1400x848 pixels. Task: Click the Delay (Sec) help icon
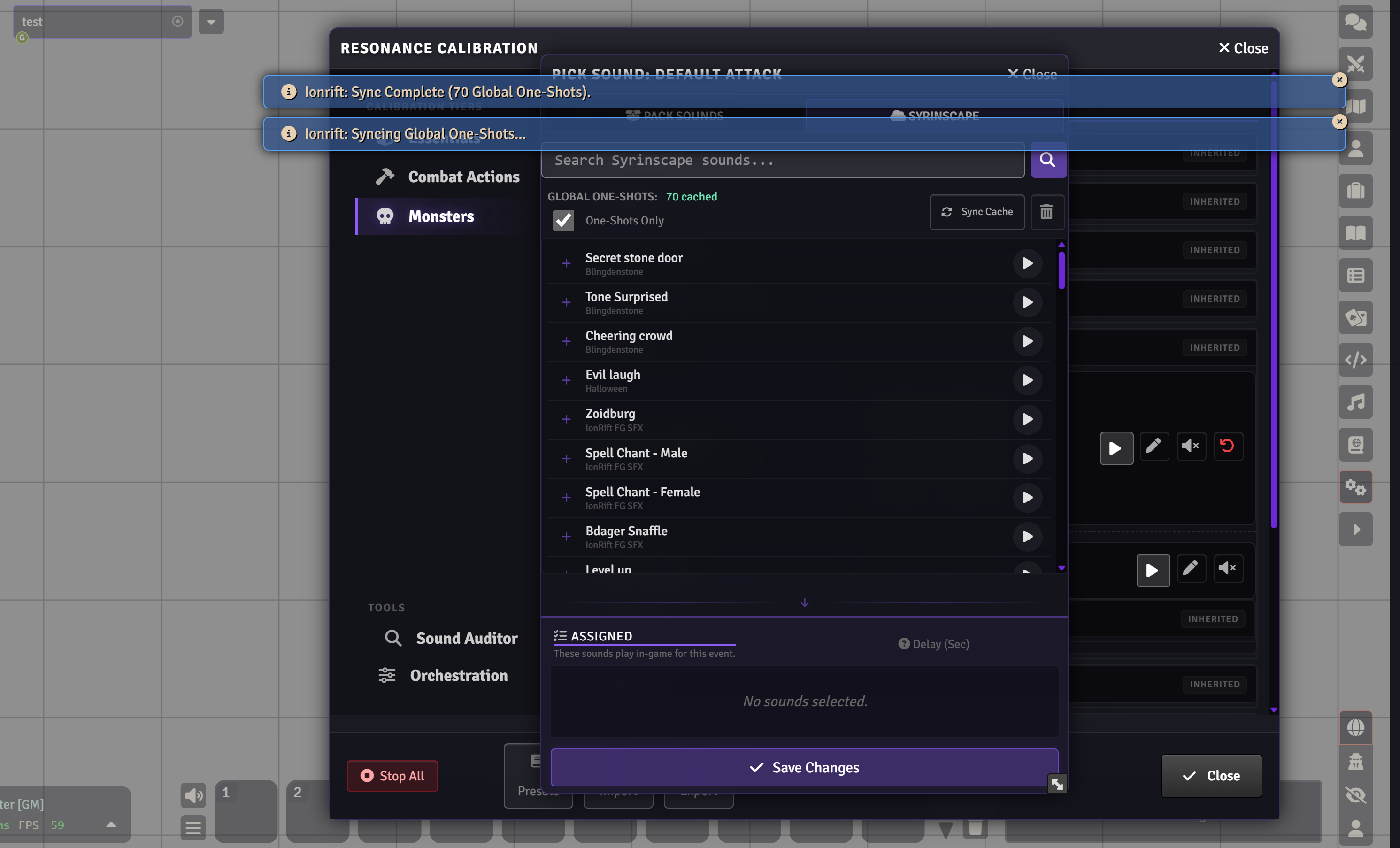click(x=903, y=644)
